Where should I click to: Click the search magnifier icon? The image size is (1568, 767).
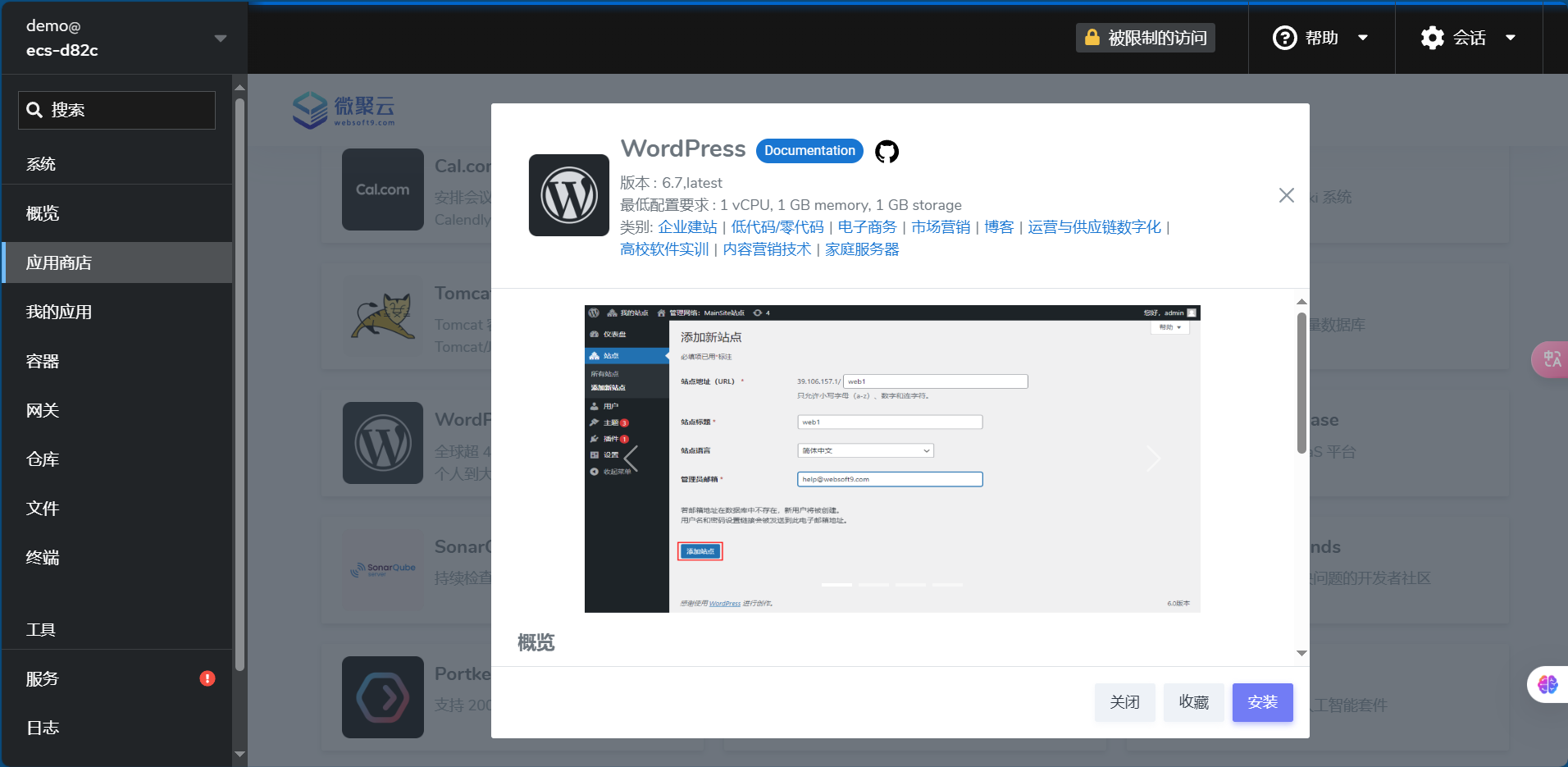point(34,110)
